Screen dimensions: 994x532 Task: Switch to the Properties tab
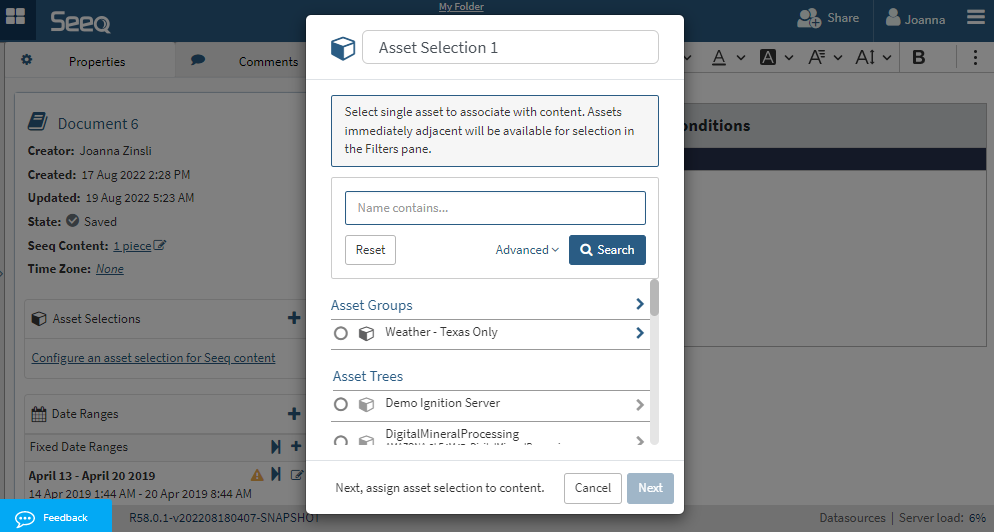coord(96,61)
